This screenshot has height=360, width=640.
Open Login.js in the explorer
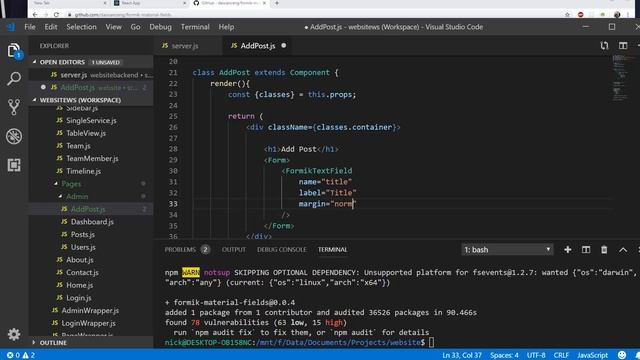[x=91, y=298]
